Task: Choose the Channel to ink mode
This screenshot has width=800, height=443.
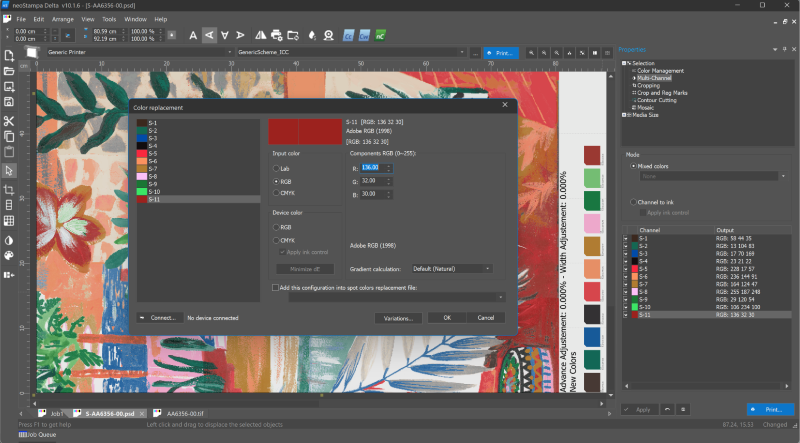Action: [633, 202]
